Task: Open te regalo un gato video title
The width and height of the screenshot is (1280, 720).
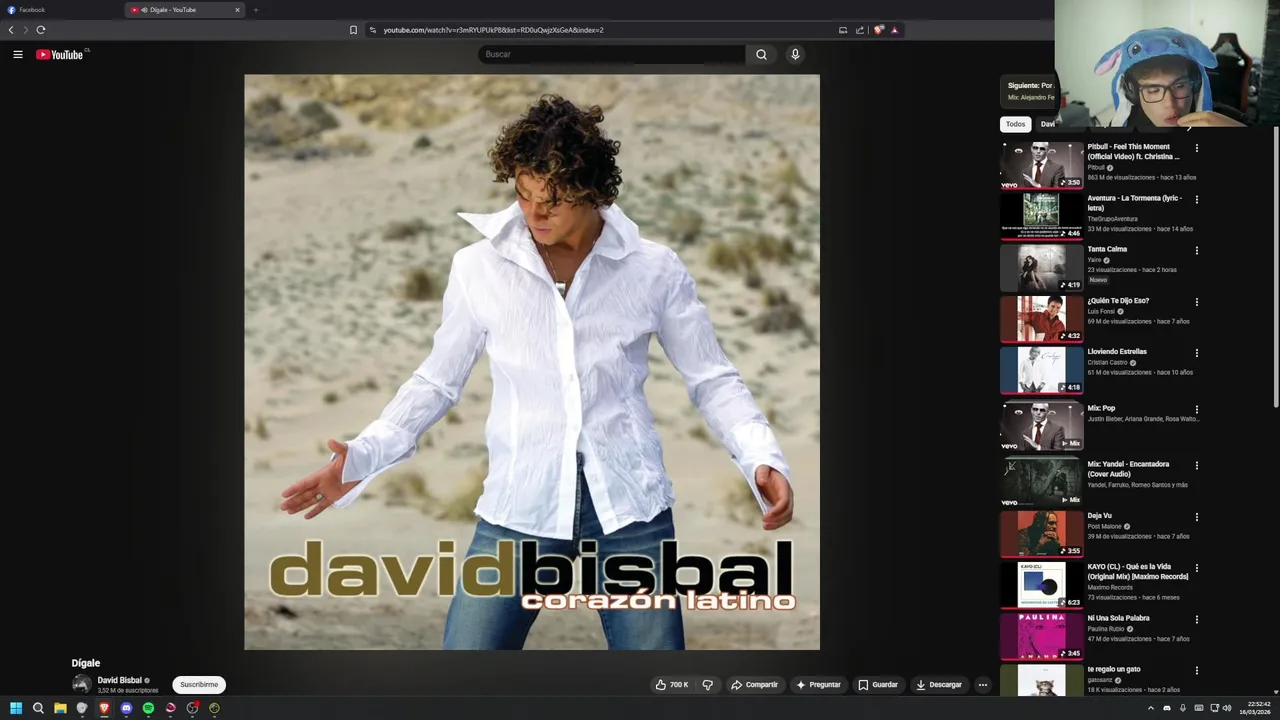Action: pyautogui.click(x=1114, y=669)
